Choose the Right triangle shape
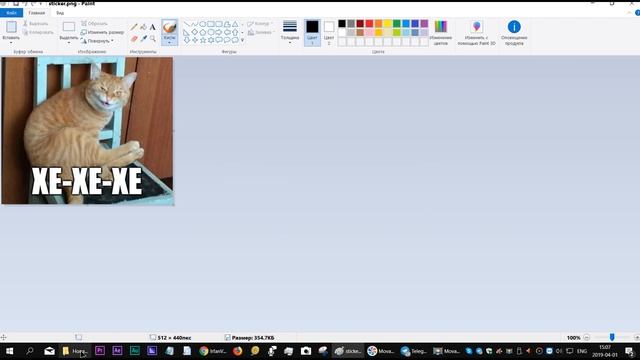 [x=187, y=32]
